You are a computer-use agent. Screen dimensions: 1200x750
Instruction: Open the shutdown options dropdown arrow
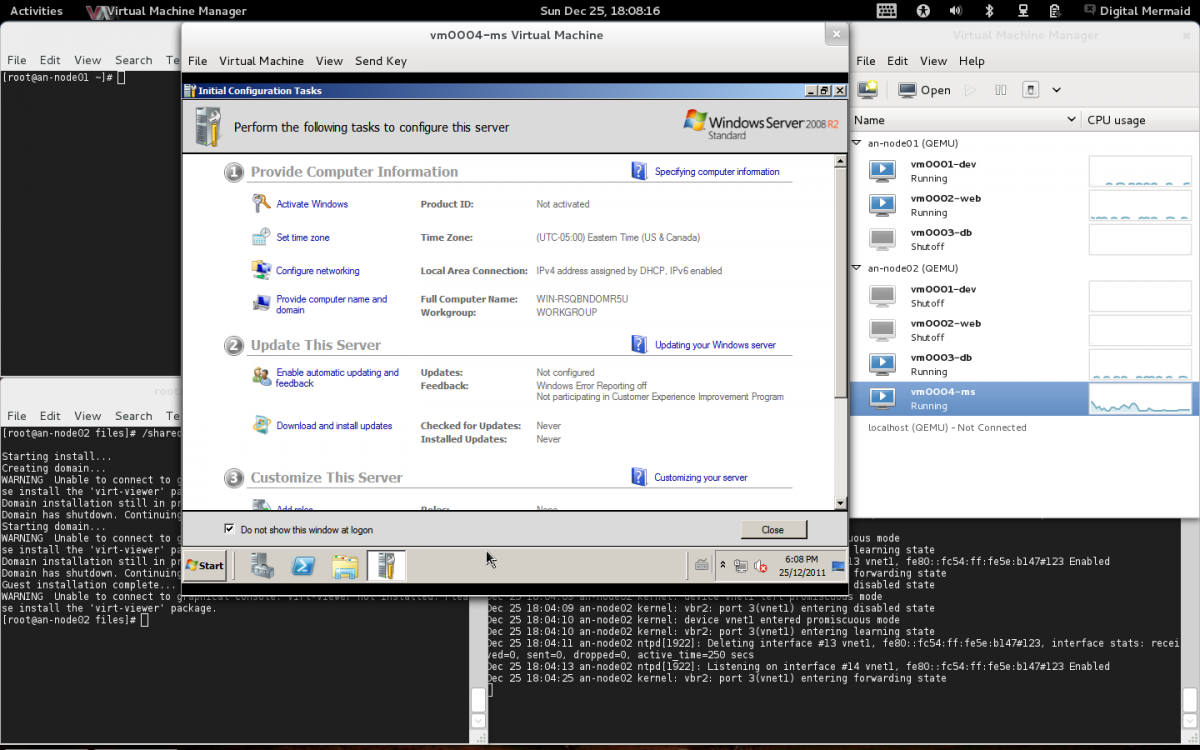pos(1056,90)
